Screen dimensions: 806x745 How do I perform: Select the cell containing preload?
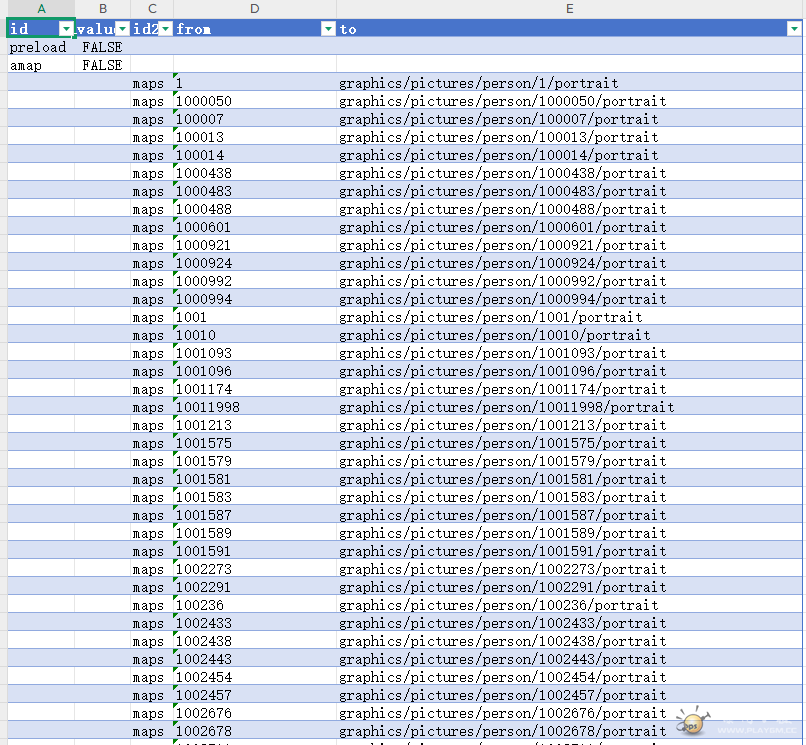pyautogui.click(x=39, y=47)
